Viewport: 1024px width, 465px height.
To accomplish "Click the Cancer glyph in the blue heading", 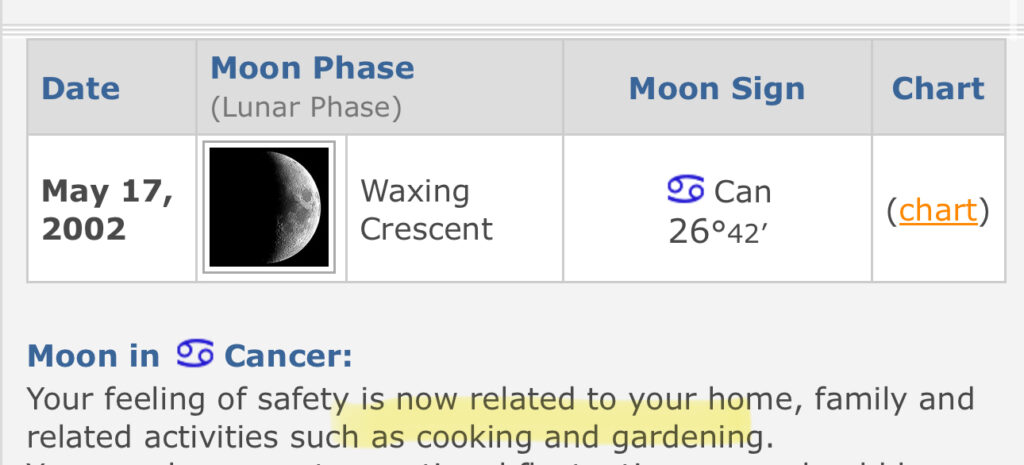I will coord(195,354).
